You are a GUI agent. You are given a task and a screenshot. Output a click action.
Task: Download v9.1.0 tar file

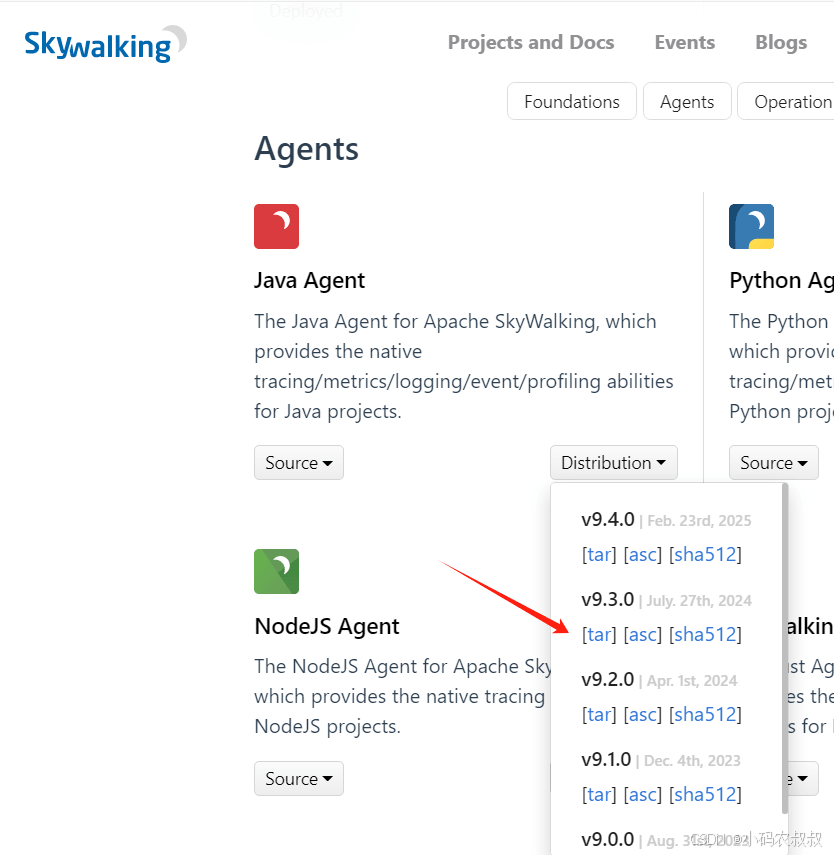[599, 794]
